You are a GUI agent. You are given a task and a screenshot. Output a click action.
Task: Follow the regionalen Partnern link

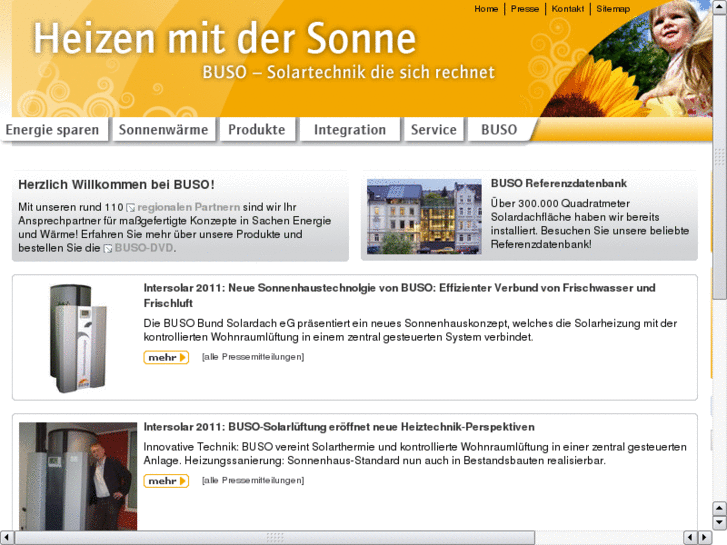[x=189, y=207]
